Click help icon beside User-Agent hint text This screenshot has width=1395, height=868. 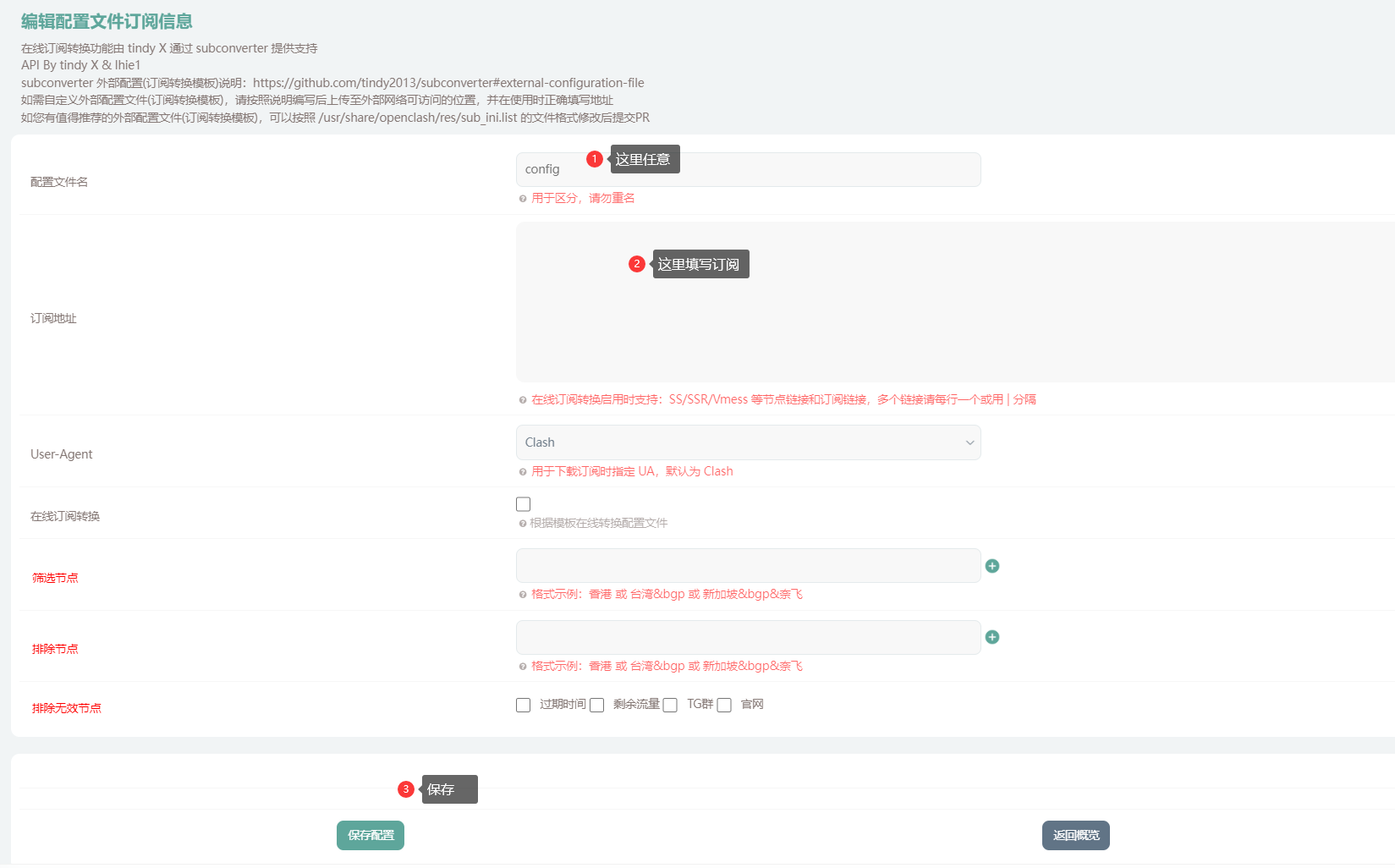pyautogui.click(x=523, y=472)
